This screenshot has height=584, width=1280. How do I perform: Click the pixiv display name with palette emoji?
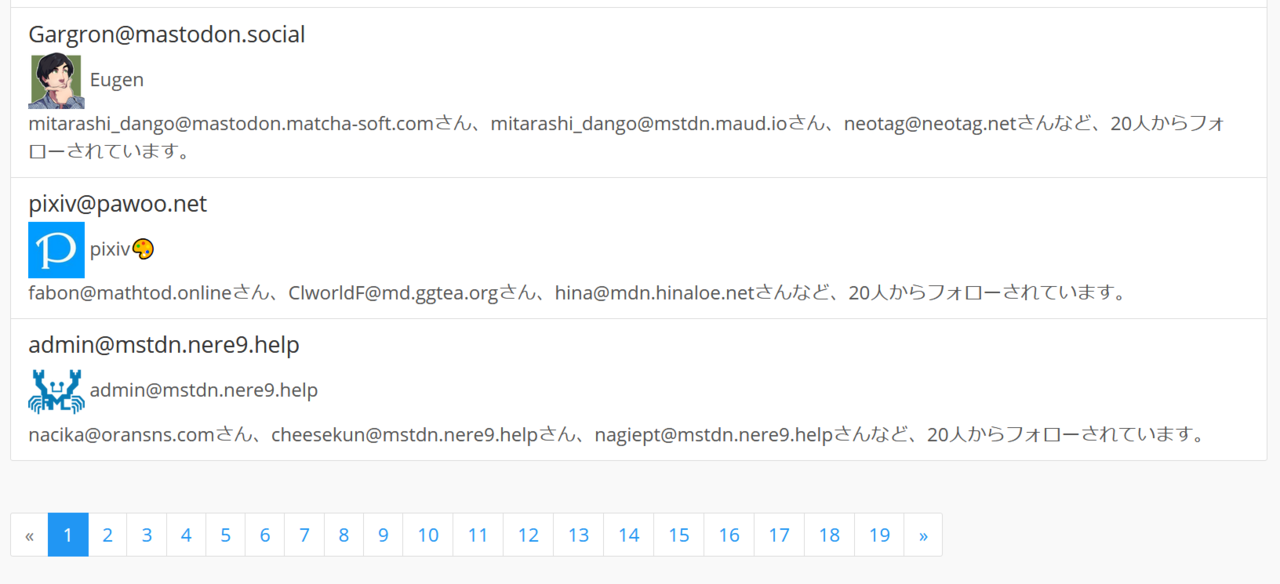click(x=122, y=250)
